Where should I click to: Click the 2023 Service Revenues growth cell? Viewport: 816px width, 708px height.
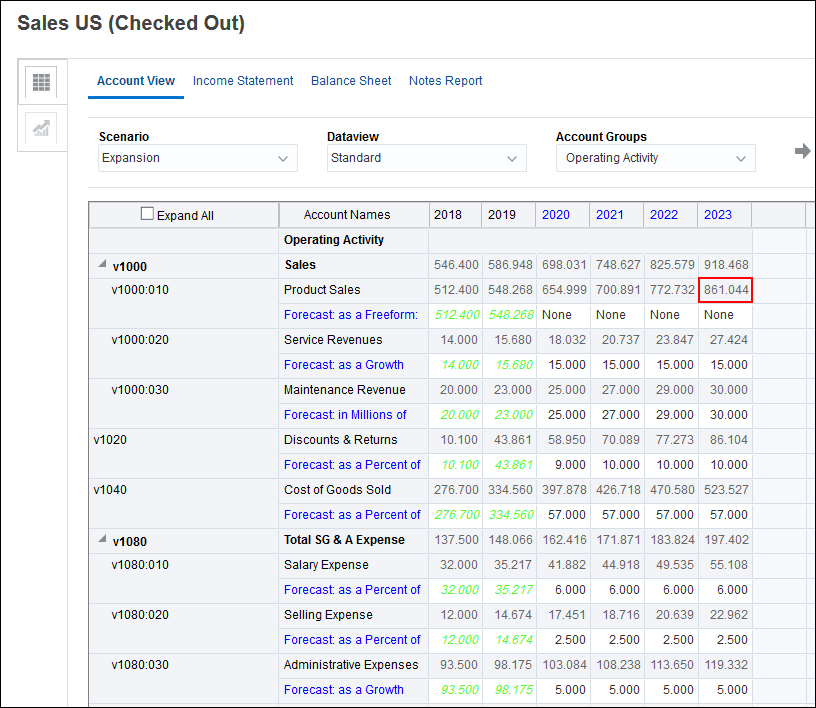point(725,365)
